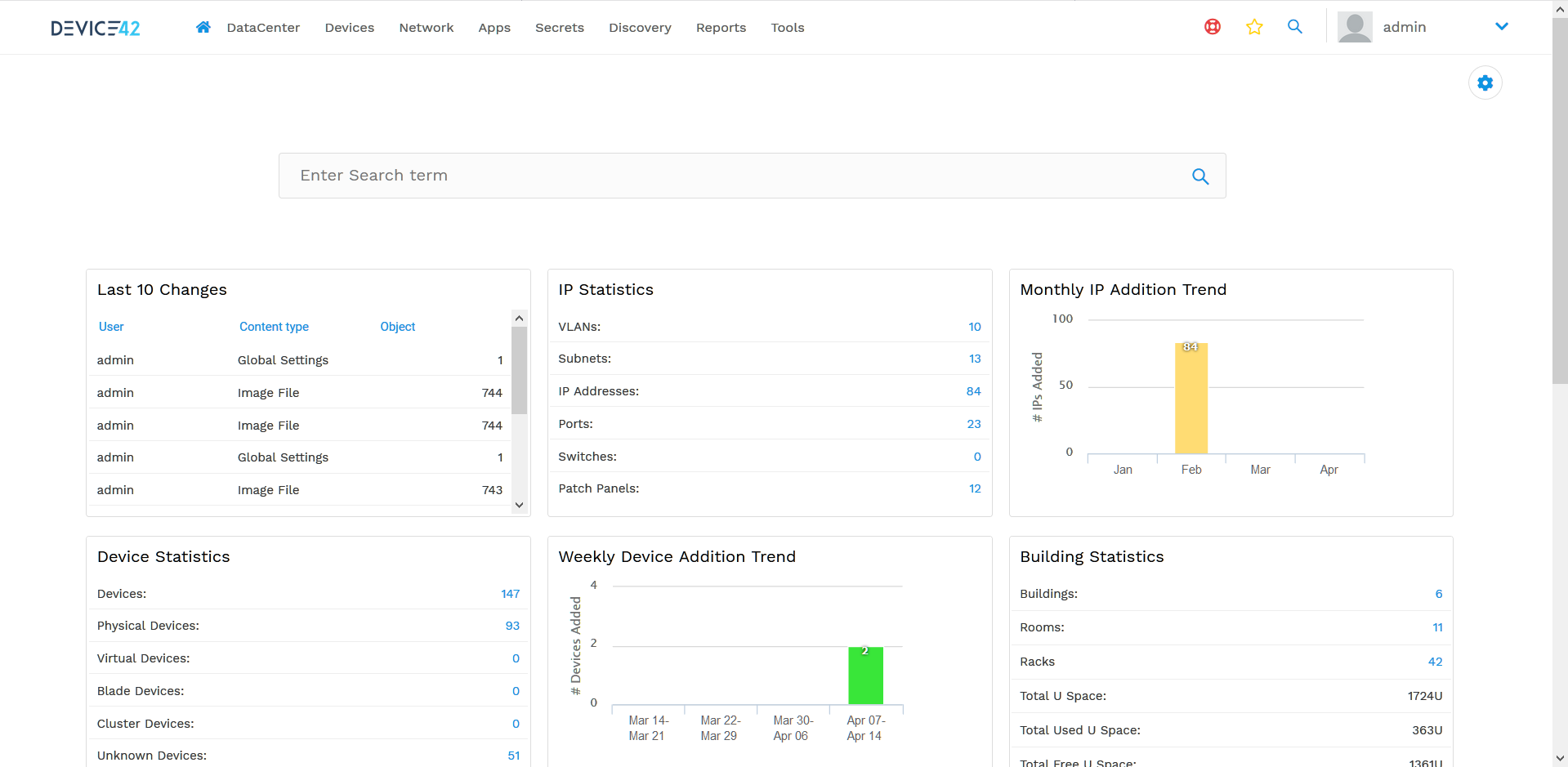Open Patch Panels count 12
This screenshot has height=767, width=1568.
pos(975,488)
